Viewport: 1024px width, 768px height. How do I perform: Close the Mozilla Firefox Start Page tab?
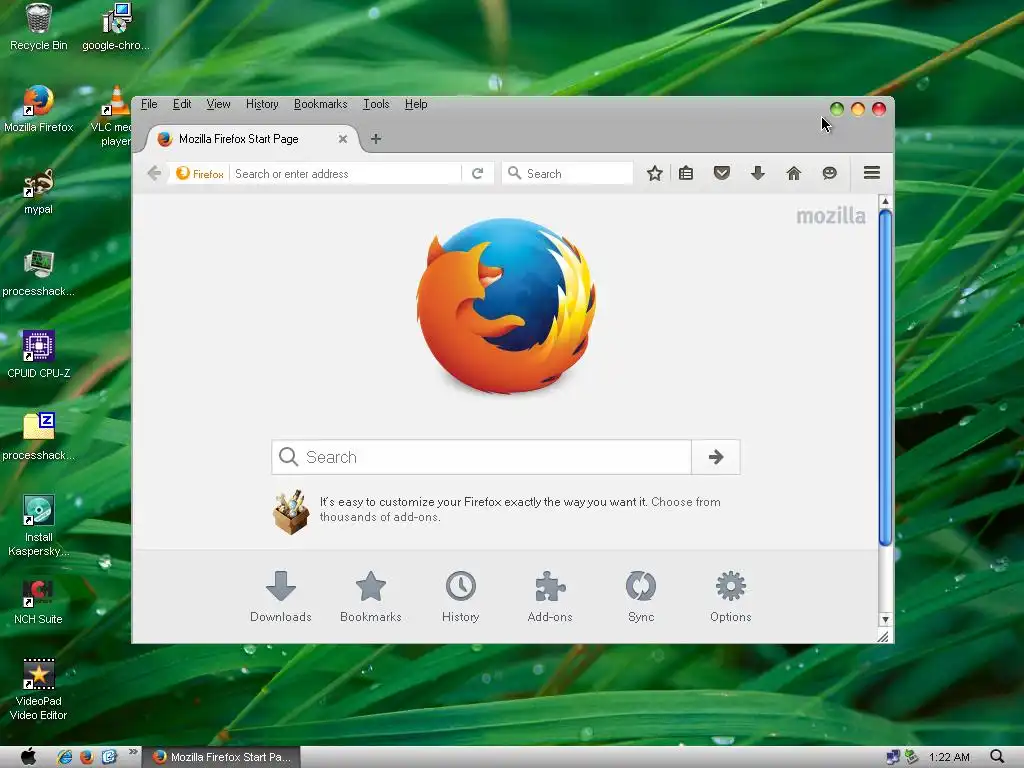[343, 138]
